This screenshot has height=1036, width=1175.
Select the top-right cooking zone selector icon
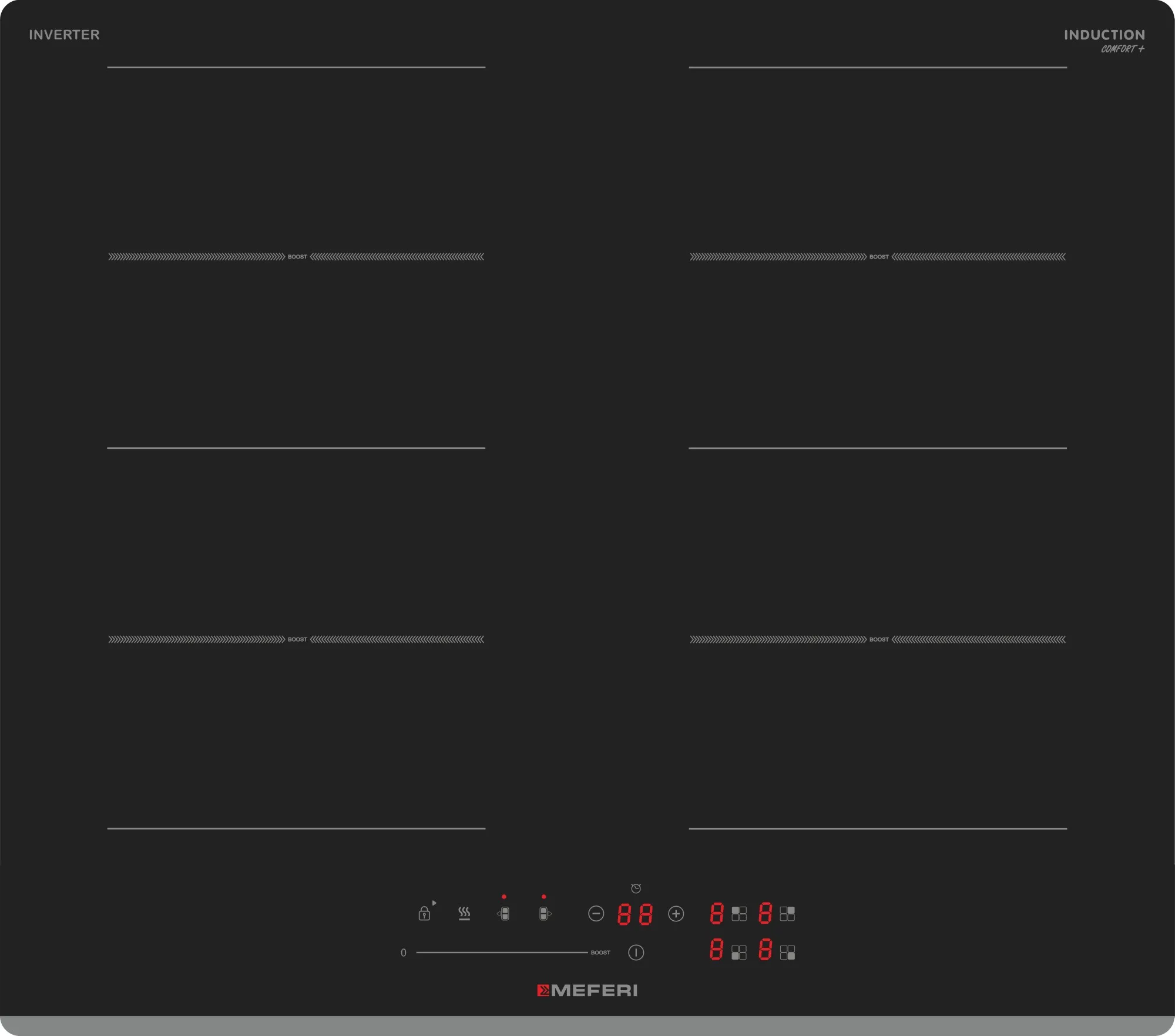(x=787, y=914)
